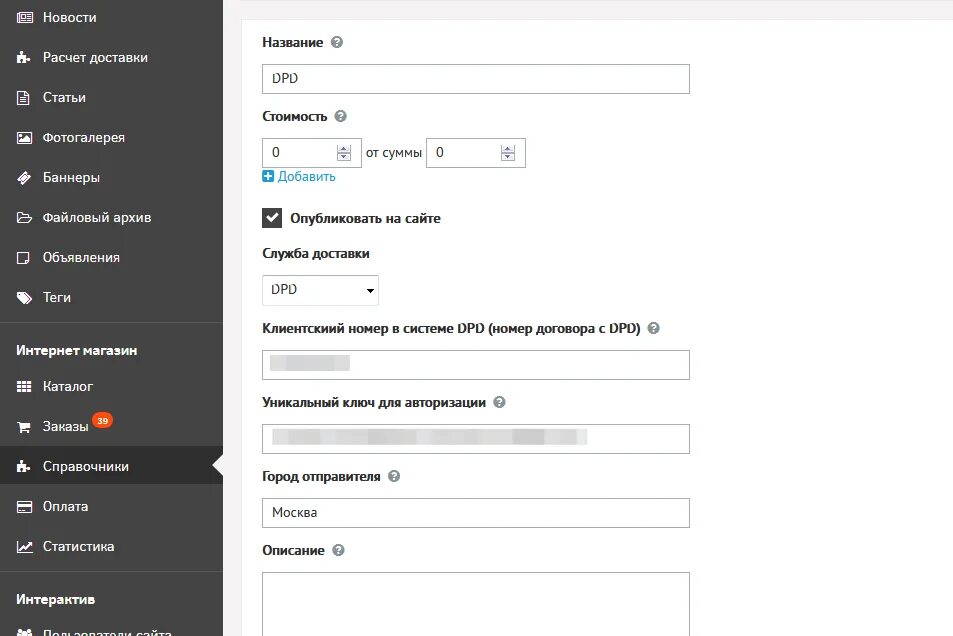Open the Служба доставки DPD dropdown

(x=320, y=290)
